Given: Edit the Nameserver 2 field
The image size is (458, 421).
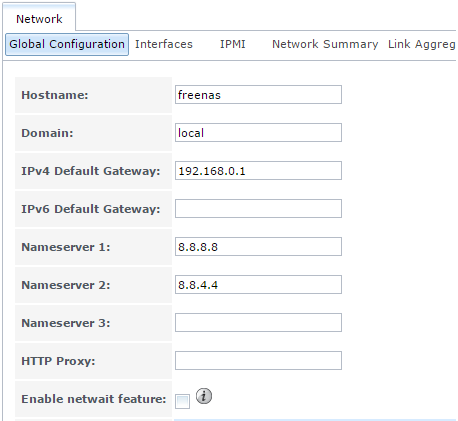Looking at the screenshot, I should (258, 285).
